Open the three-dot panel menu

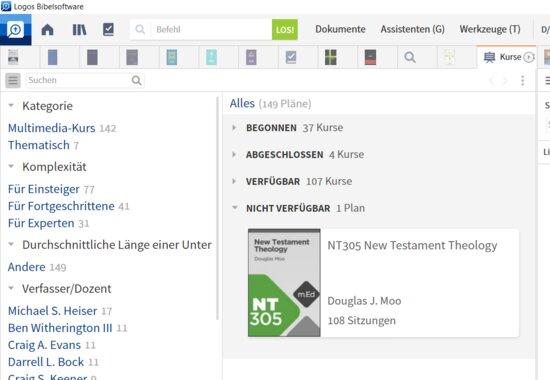click(x=523, y=80)
